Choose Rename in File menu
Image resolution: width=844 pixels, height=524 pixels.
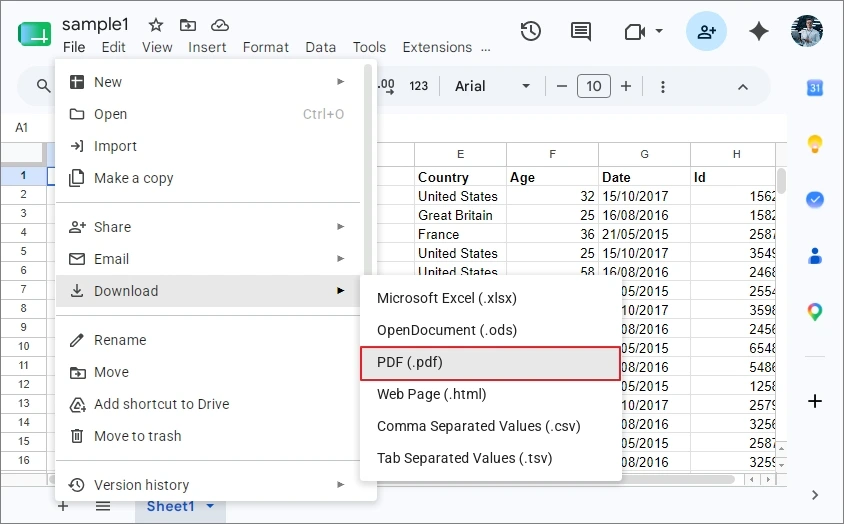pos(208,340)
